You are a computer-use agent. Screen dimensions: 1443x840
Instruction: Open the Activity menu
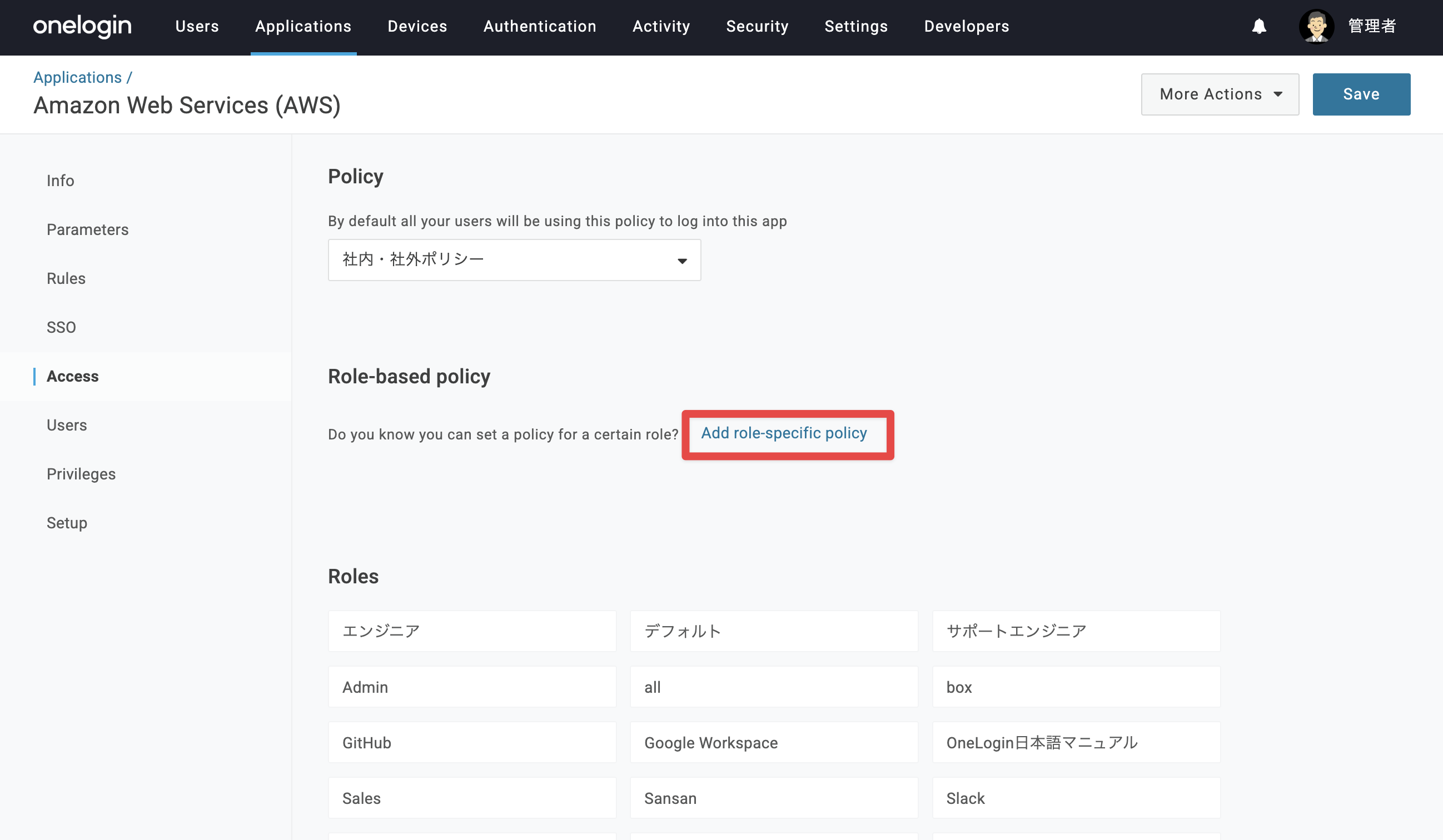pyautogui.click(x=661, y=26)
